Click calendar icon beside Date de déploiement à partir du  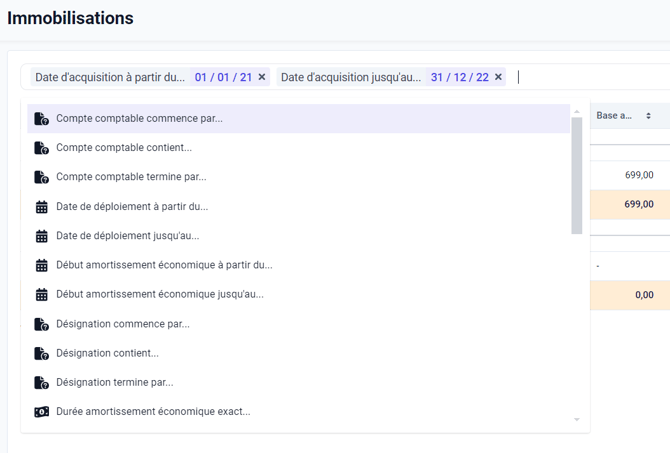click(41, 207)
